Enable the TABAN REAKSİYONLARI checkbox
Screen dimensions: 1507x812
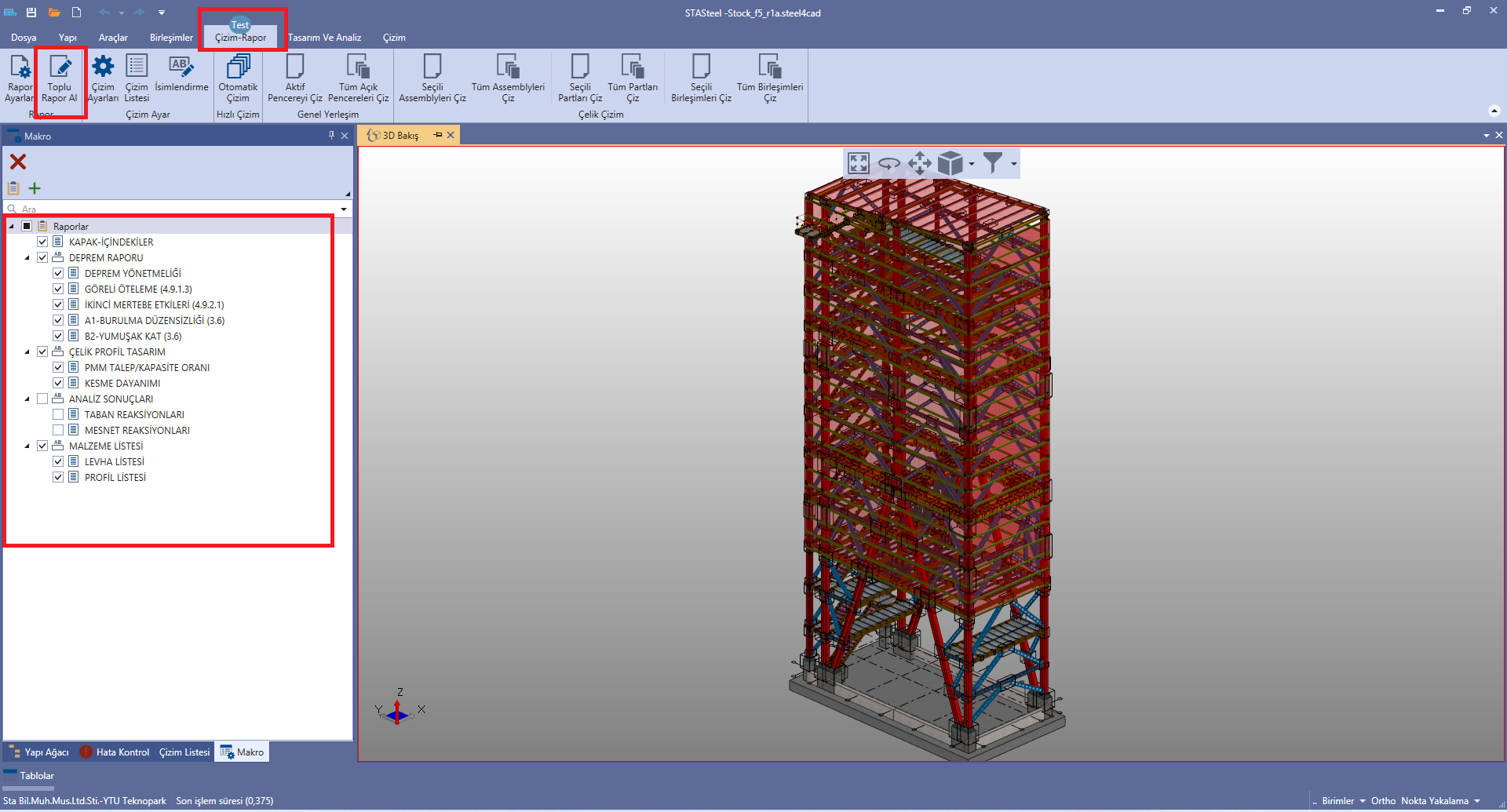[58, 414]
